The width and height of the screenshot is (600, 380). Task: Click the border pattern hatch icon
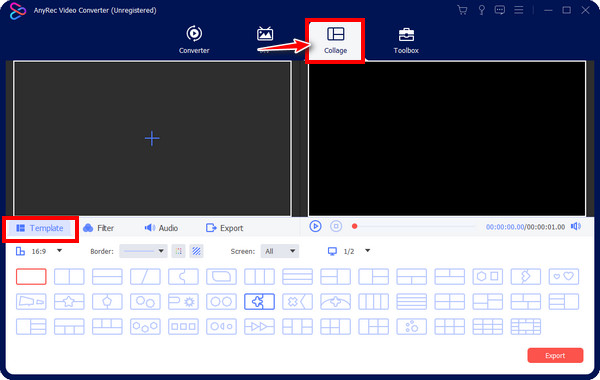coord(196,251)
